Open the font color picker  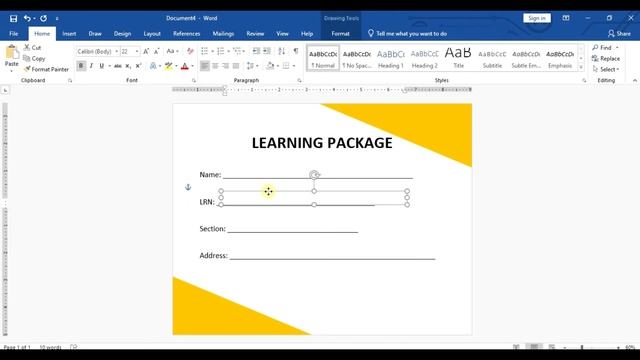pyautogui.click(x=192, y=66)
